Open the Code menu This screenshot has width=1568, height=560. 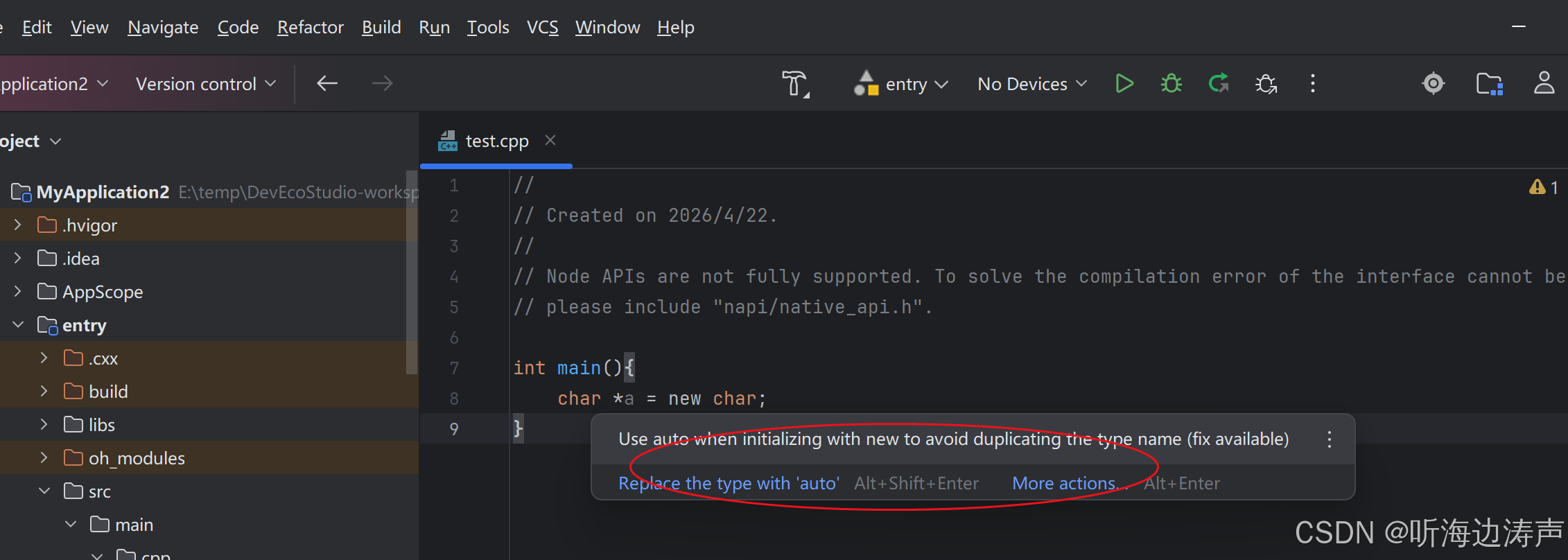[238, 27]
